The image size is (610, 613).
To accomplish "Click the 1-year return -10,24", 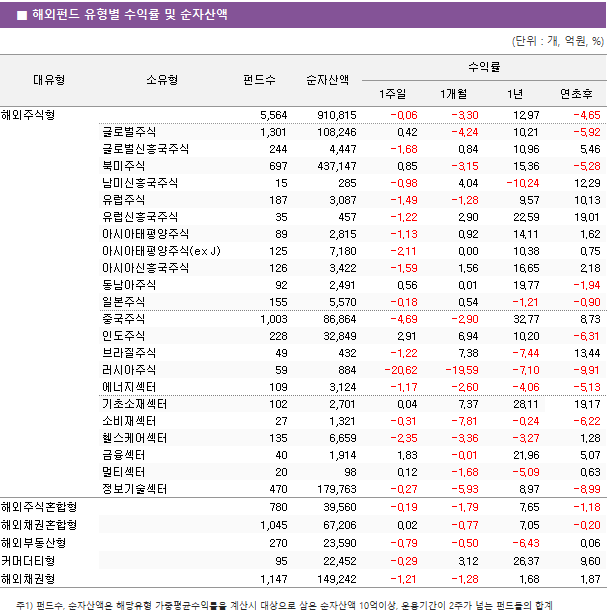I will 523,183.
